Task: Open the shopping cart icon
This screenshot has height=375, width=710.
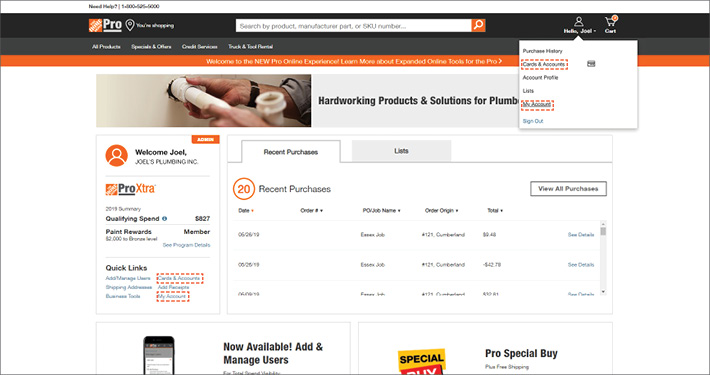Action: click(610, 21)
